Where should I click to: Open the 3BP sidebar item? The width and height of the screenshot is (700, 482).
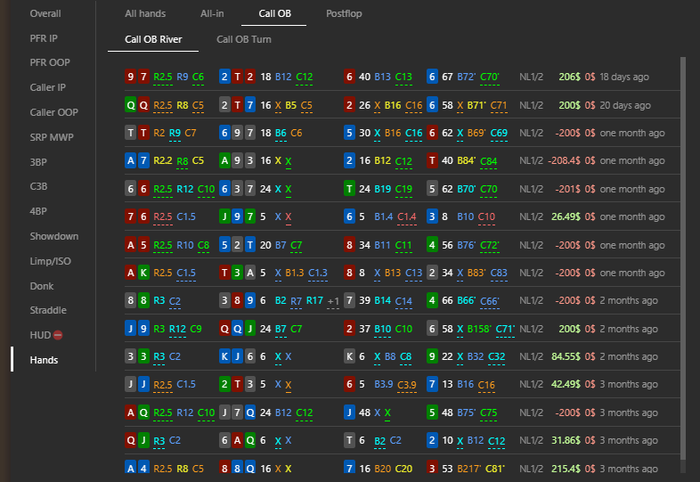[x=38, y=162]
